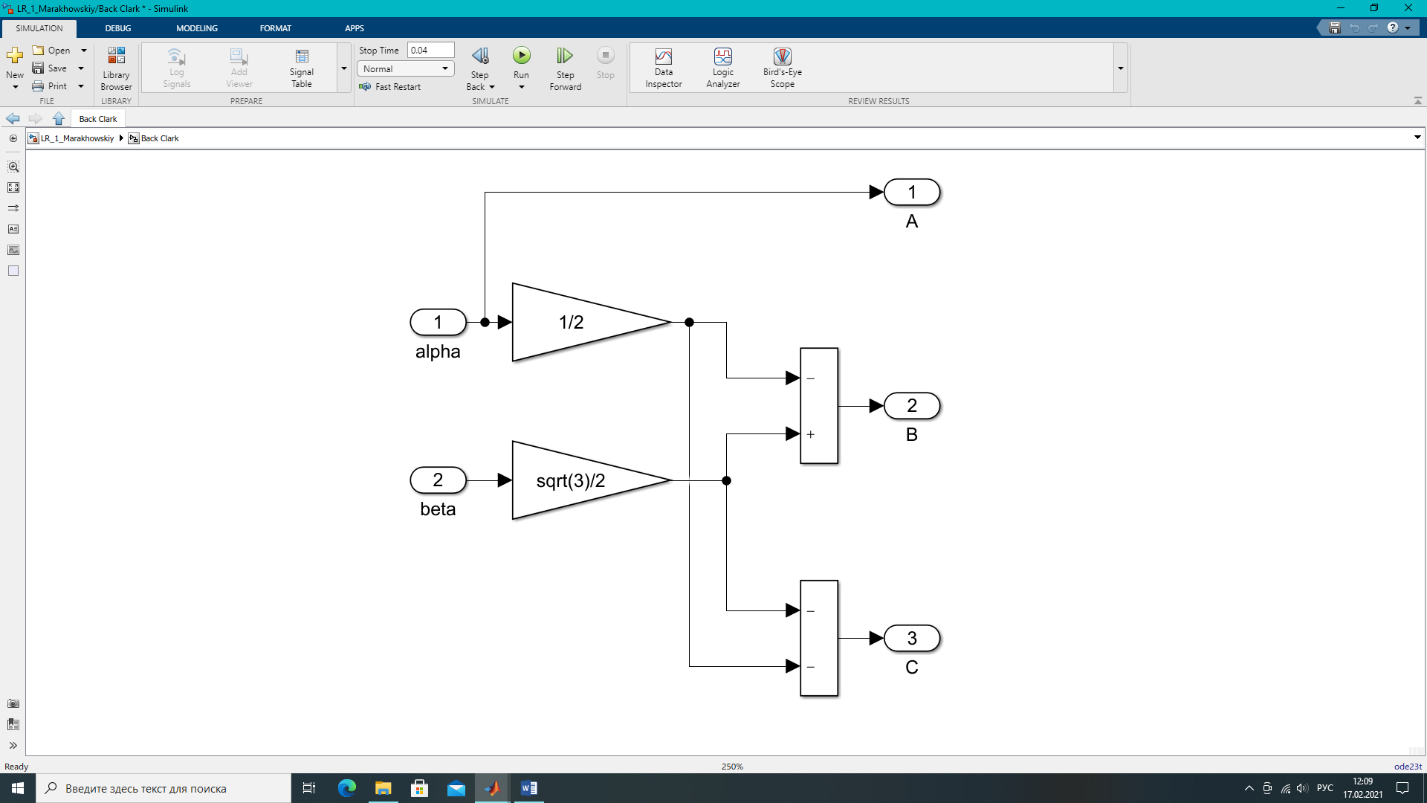Screen dimensions: 1427x803
Task: Enable Fast Restart
Action: (390, 87)
